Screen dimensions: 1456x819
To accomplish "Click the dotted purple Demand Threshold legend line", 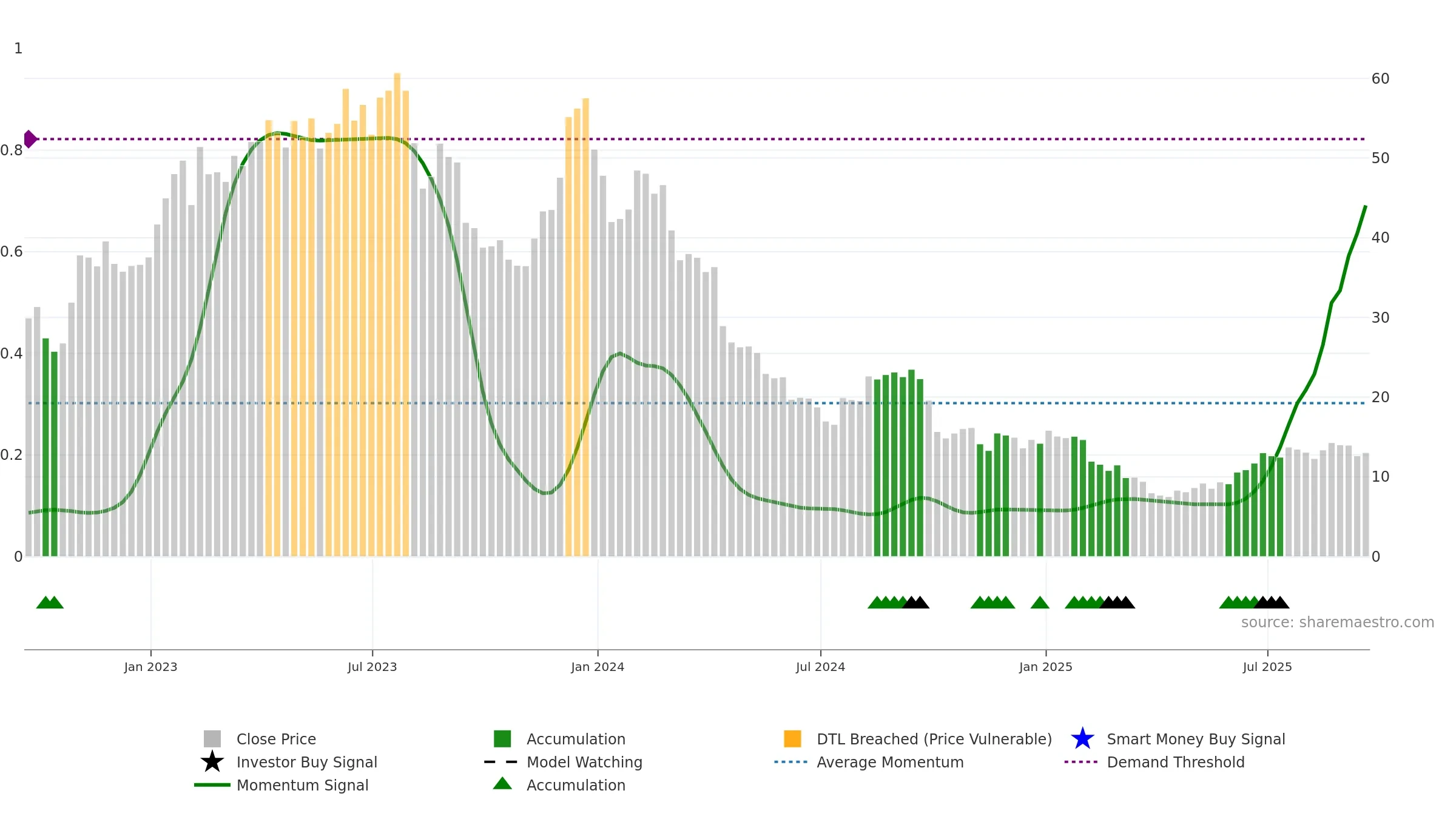I will coord(1081,762).
